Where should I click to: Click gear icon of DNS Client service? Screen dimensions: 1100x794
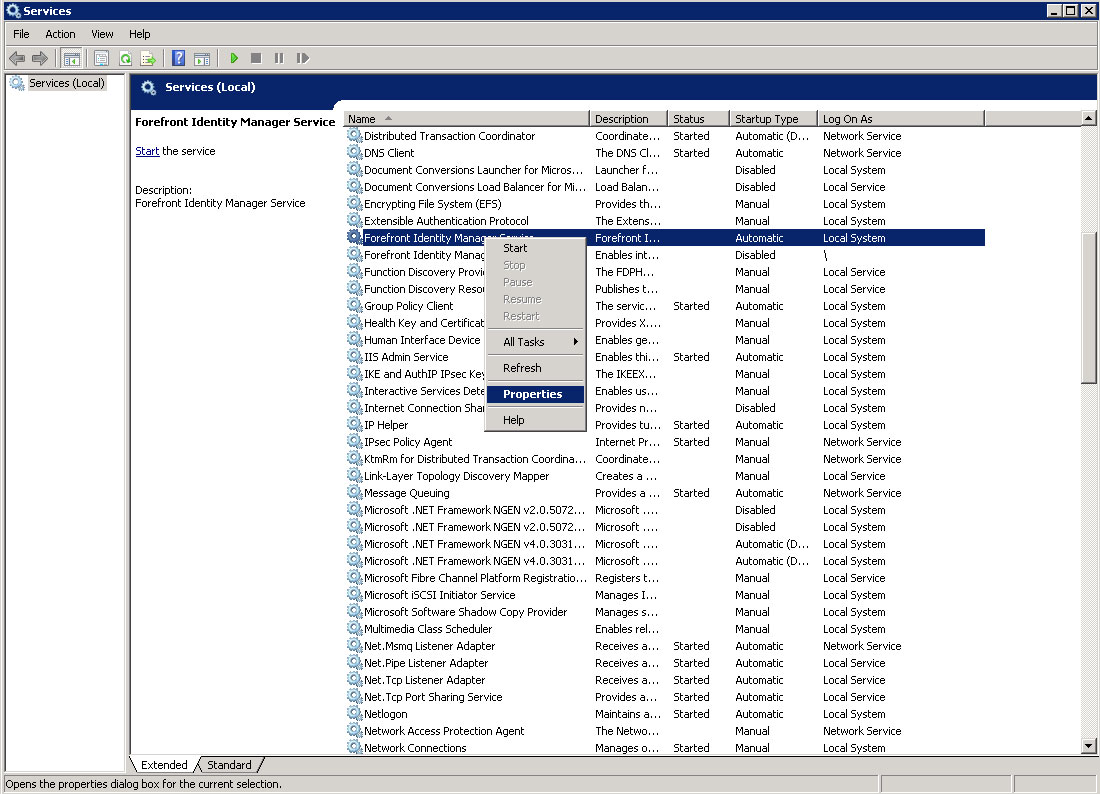coord(355,152)
